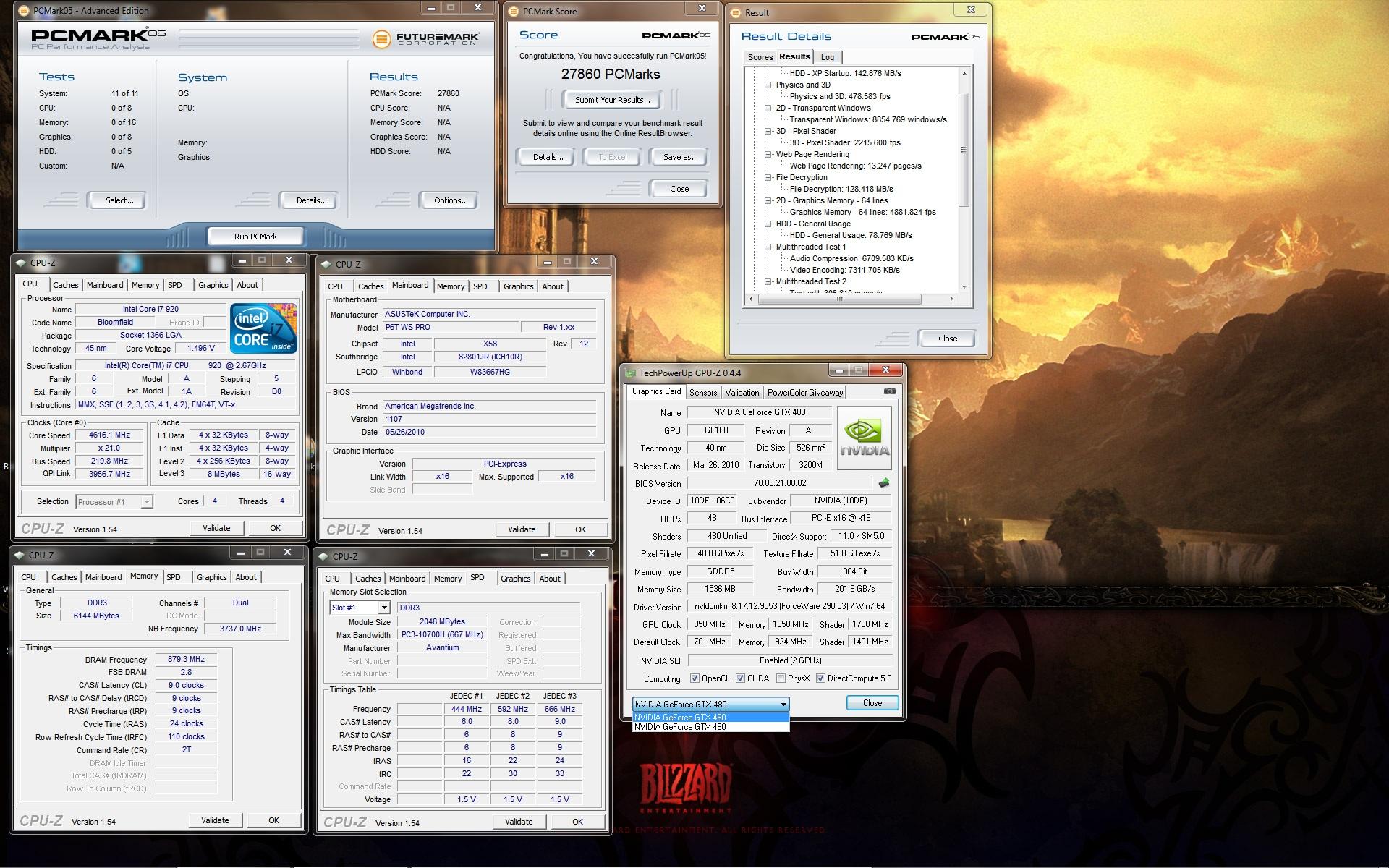Click the GPU-Z screenshot camera icon

click(x=889, y=391)
